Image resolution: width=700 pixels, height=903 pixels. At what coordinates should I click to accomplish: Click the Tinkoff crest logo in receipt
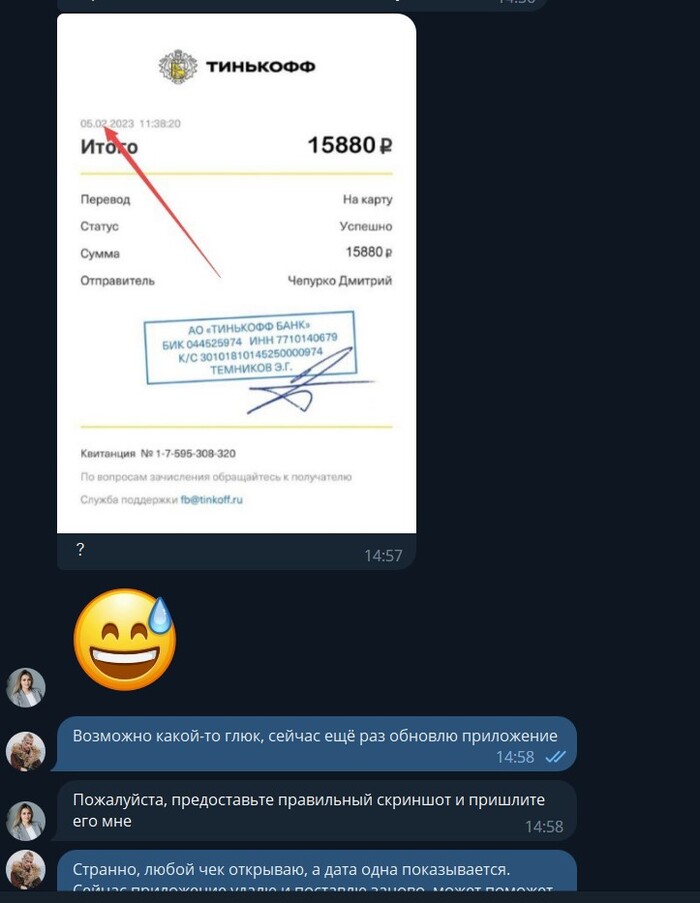[178, 67]
